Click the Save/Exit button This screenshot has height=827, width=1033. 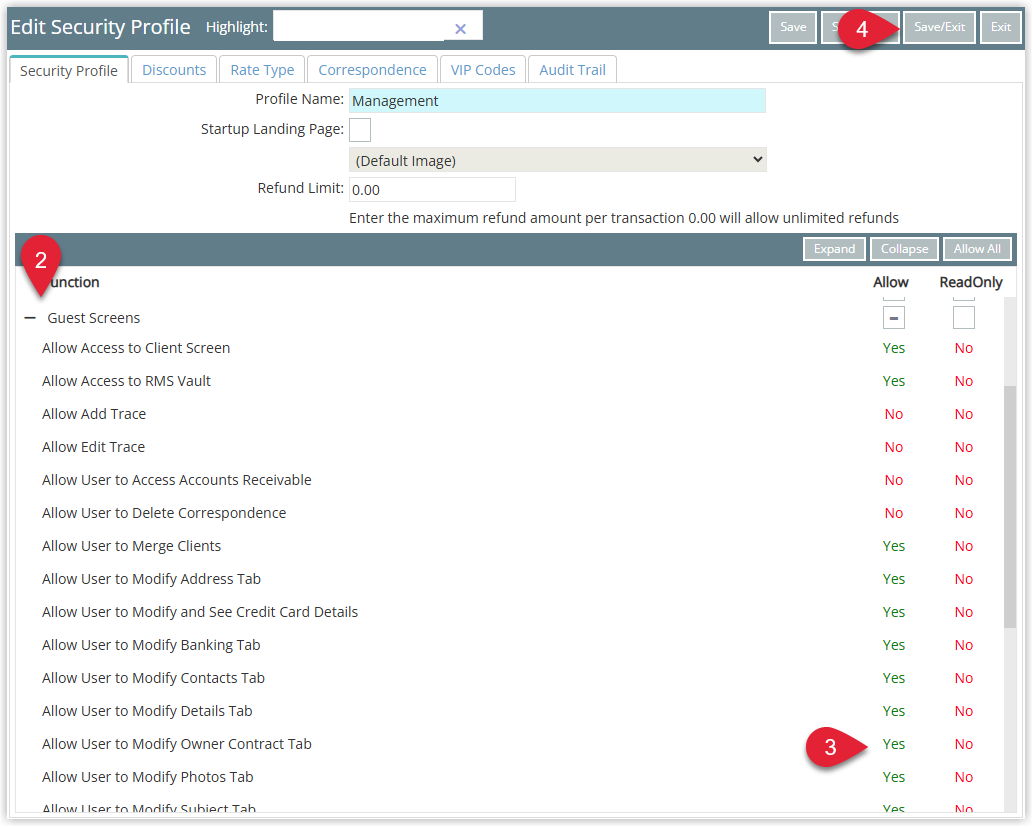pos(939,27)
